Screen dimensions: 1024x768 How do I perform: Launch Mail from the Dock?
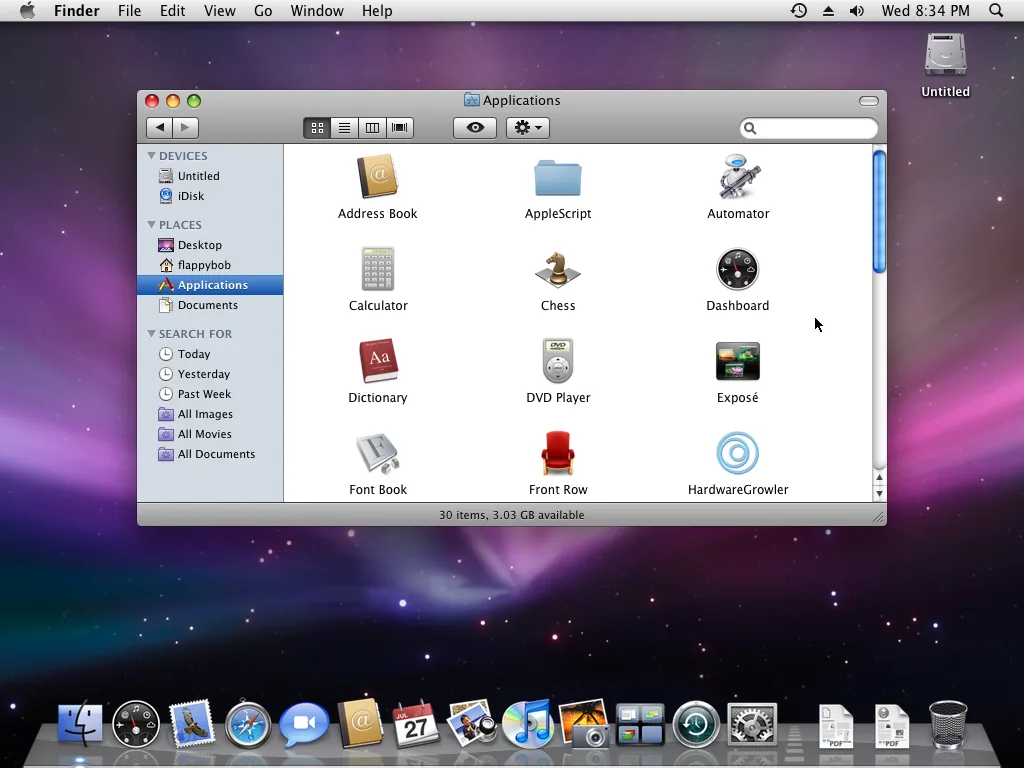coord(192,724)
